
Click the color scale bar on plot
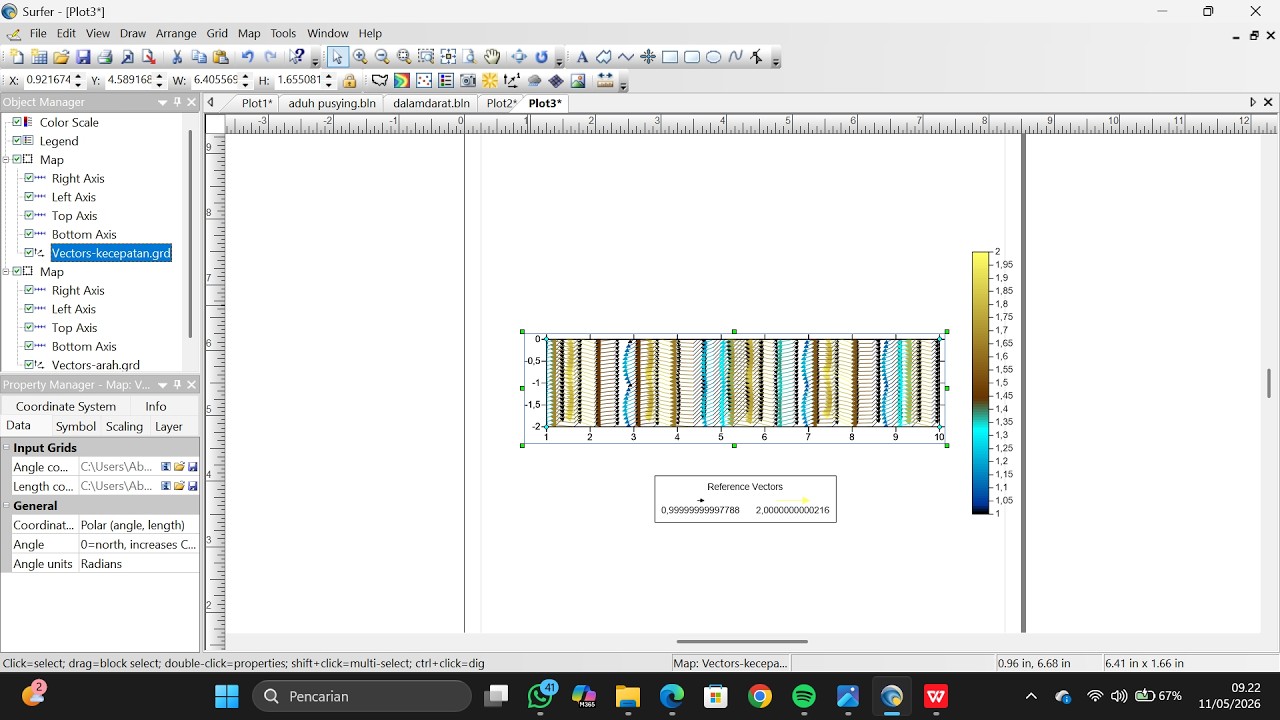coord(980,383)
